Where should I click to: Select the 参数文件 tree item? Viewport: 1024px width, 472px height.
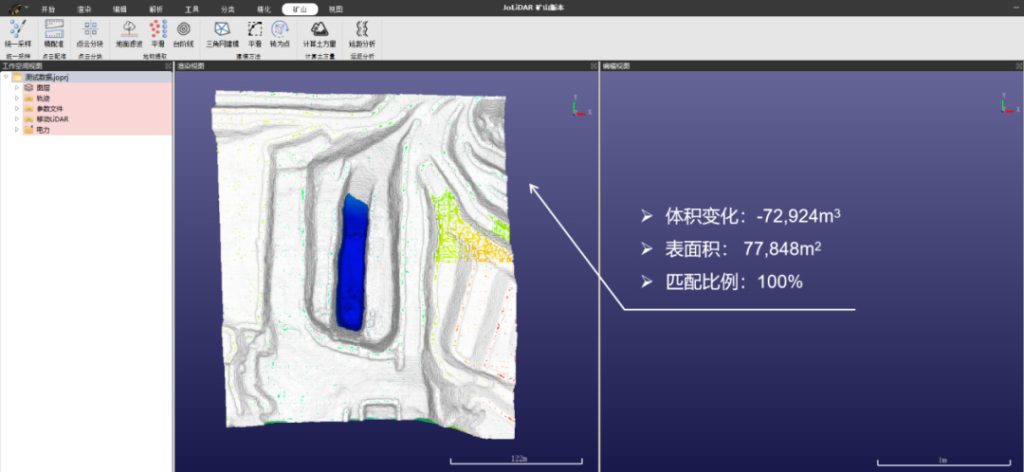pos(49,109)
